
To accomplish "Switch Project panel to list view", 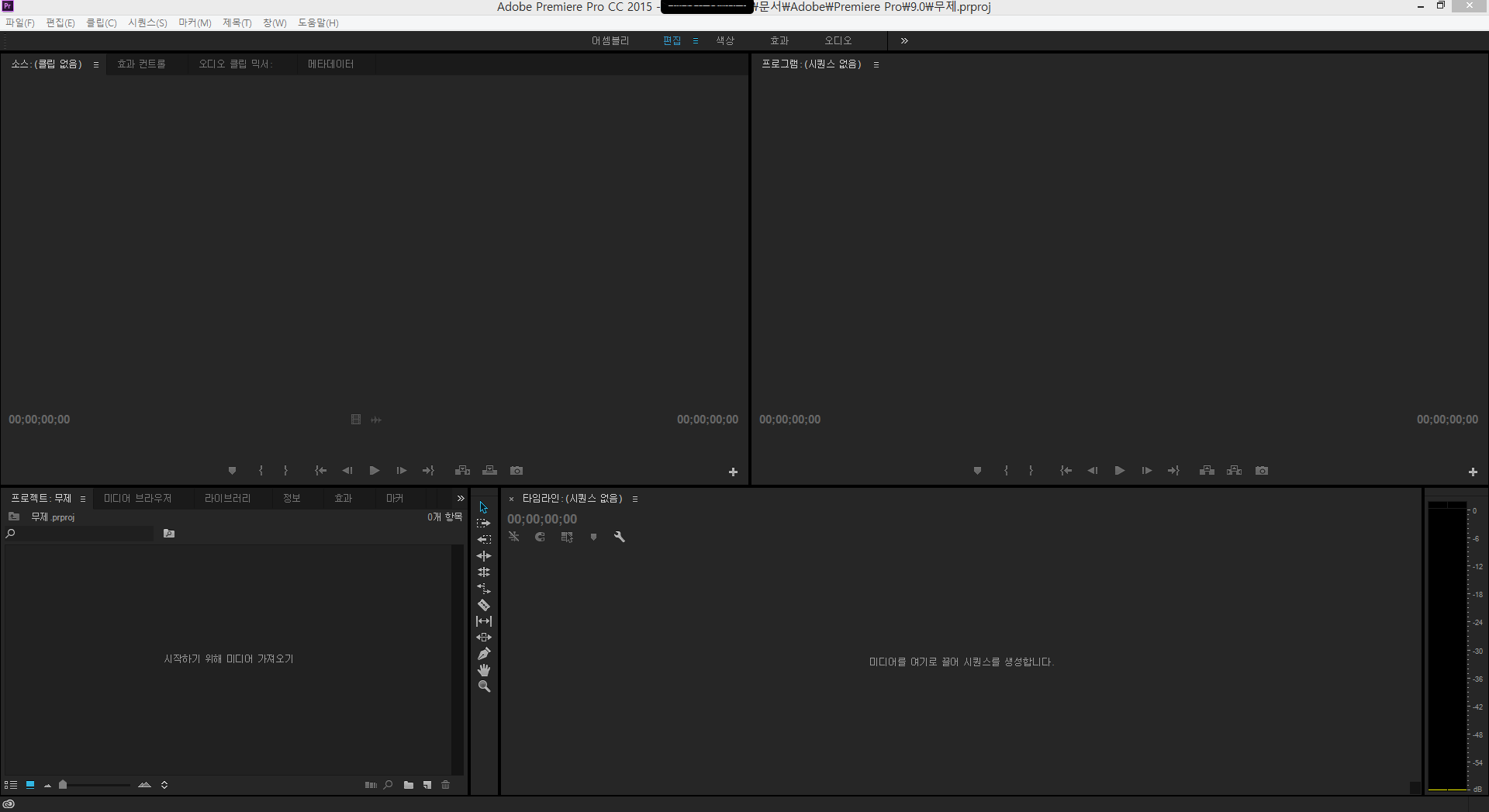I will click(x=11, y=785).
